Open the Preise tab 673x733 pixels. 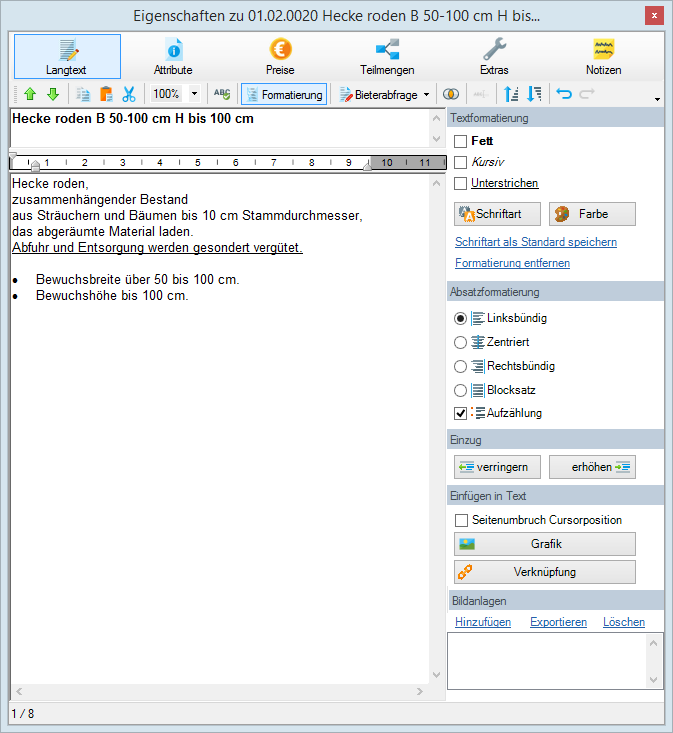(280, 57)
